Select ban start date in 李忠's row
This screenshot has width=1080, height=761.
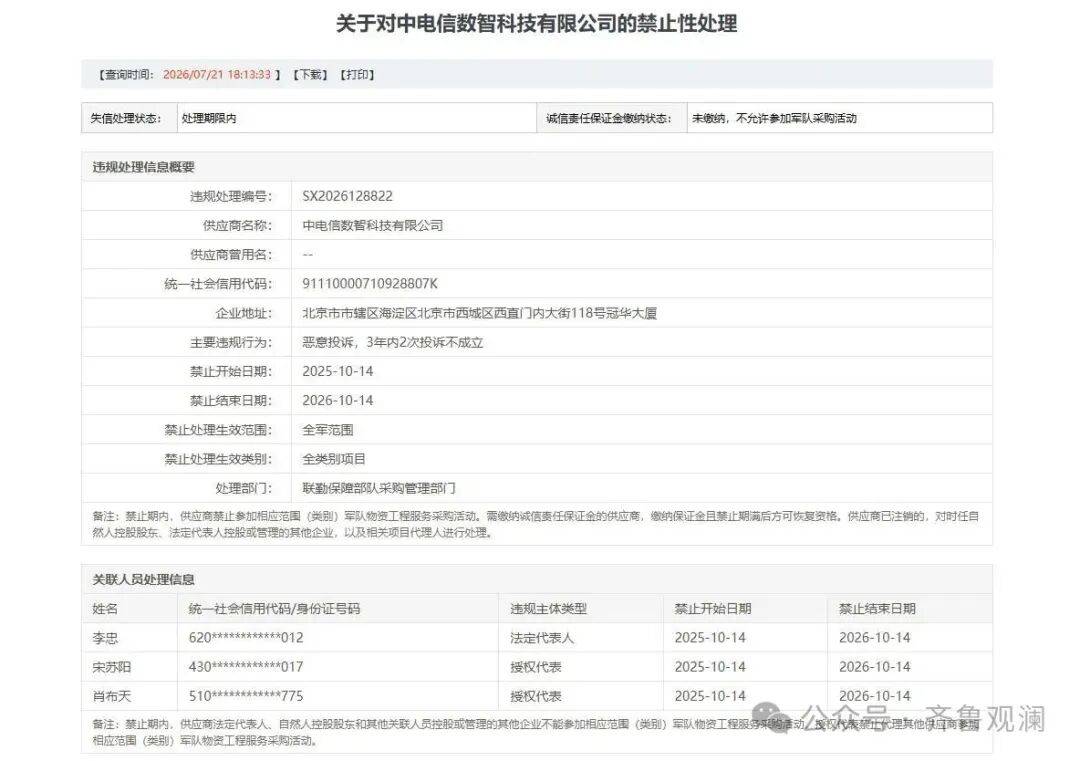pos(710,638)
